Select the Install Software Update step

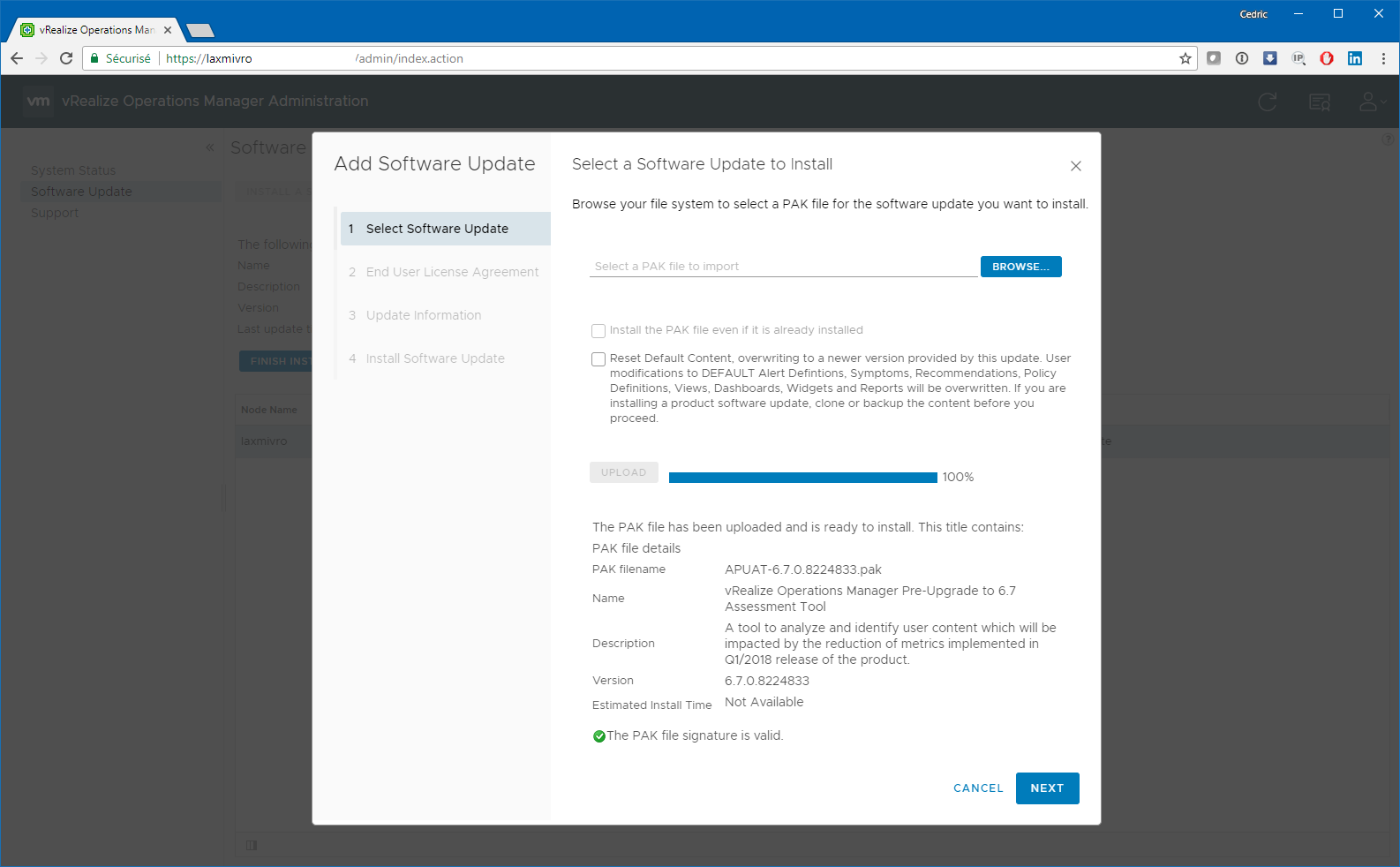(434, 358)
